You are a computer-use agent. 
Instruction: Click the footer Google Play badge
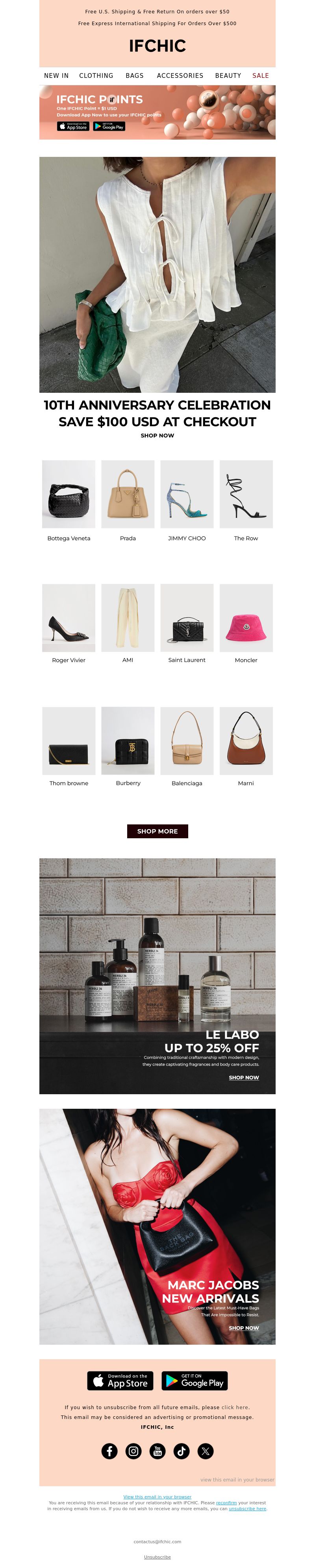pos(195,1380)
